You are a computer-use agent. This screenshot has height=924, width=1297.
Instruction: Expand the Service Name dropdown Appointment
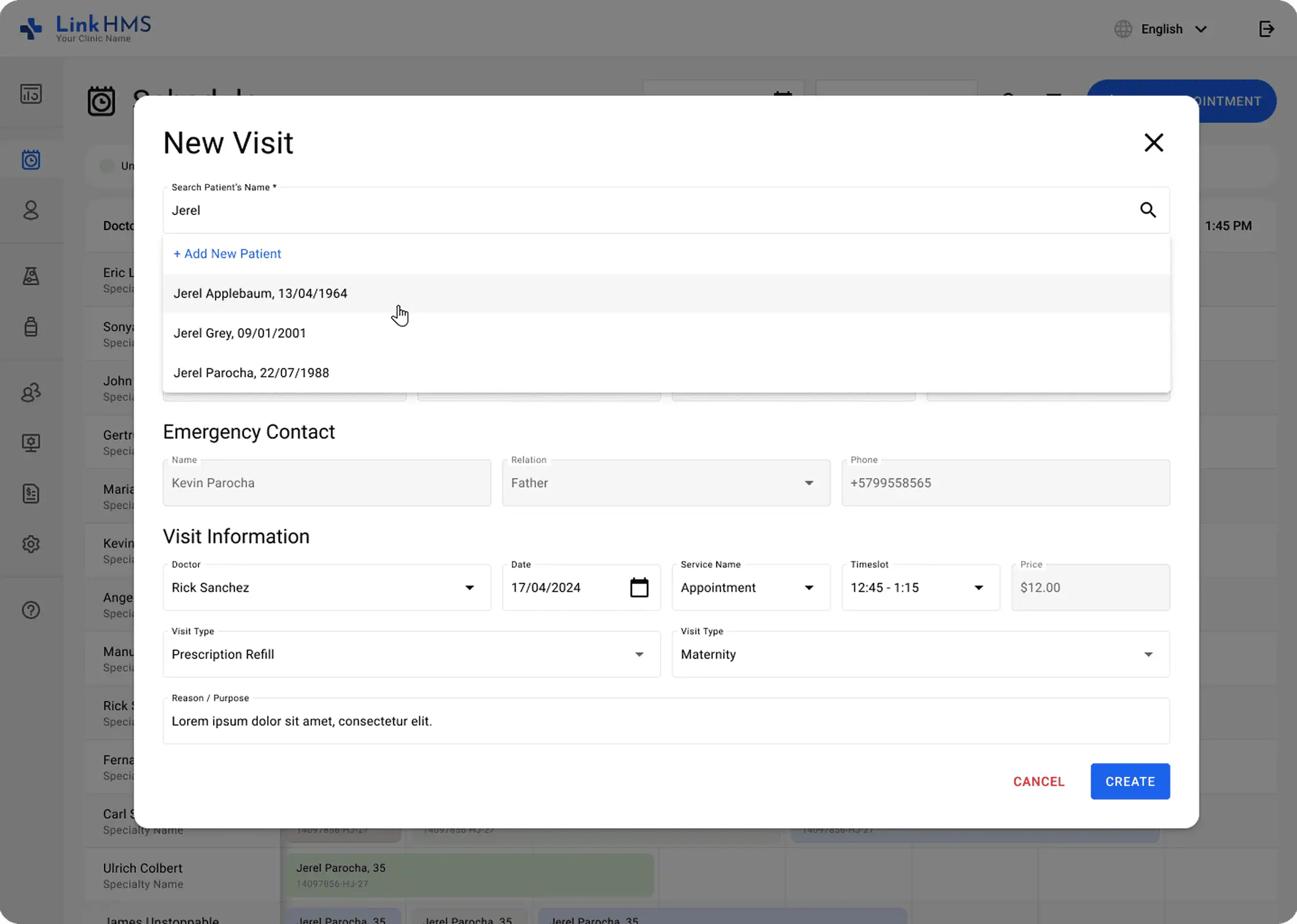751,587
